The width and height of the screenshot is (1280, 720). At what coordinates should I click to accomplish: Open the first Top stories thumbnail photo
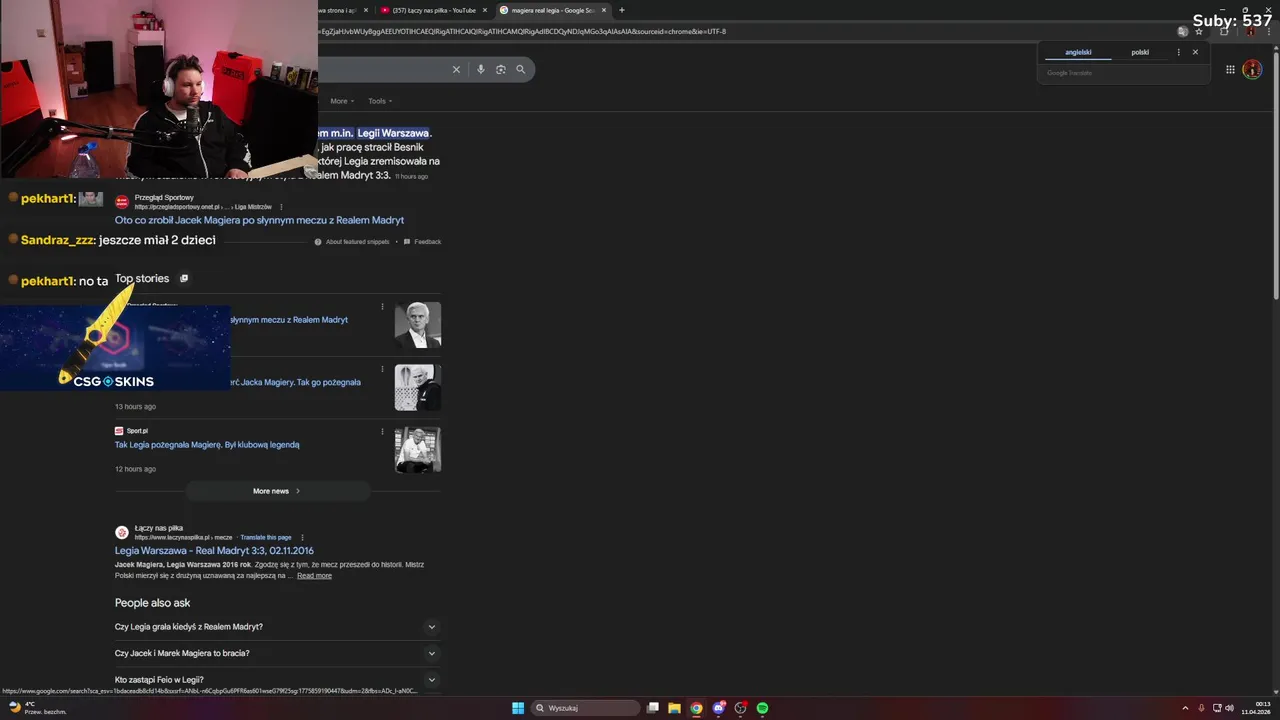click(x=418, y=325)
